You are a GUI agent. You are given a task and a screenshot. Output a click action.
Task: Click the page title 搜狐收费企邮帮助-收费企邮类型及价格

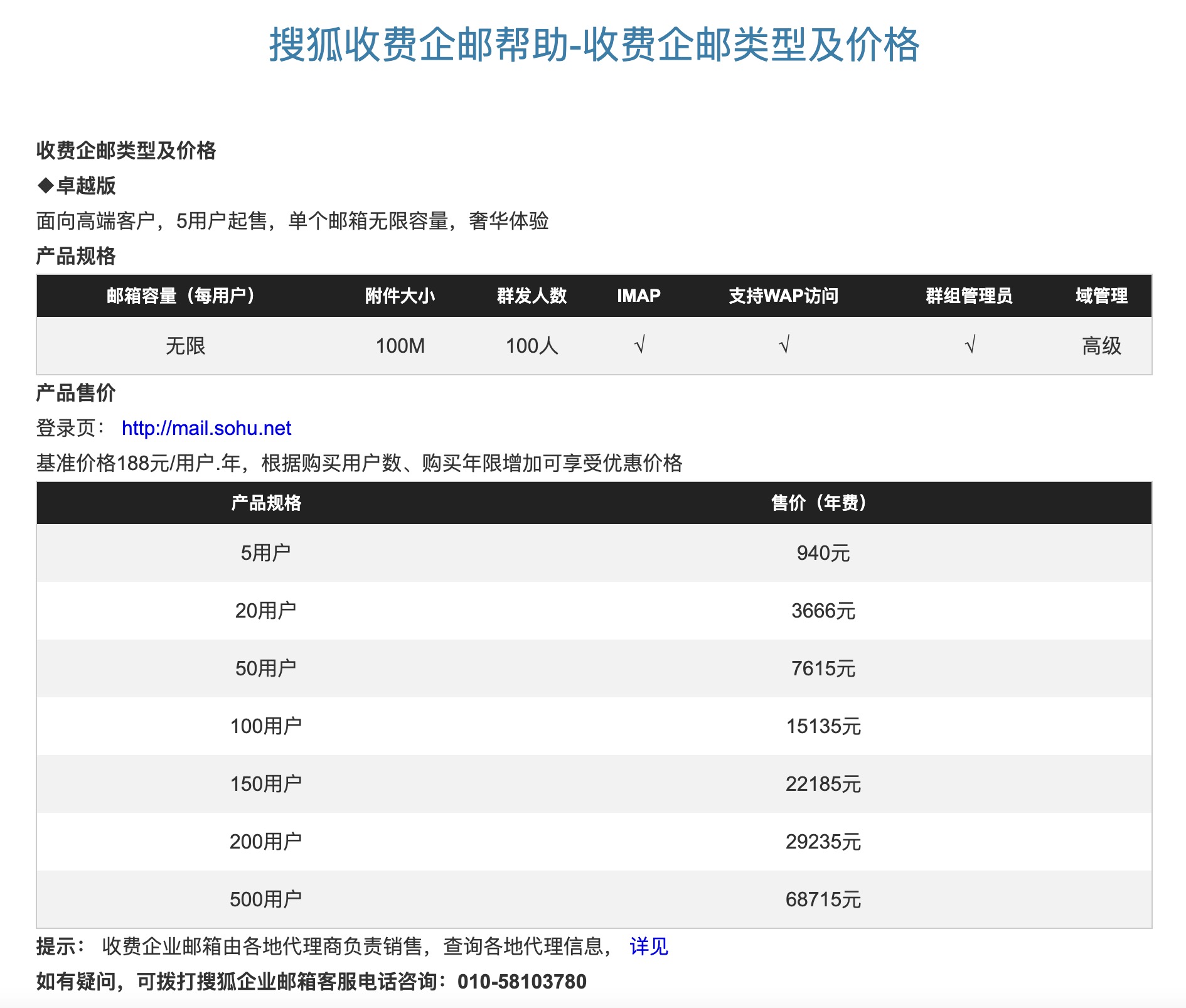pyautogui.click(x=594, y=45)
